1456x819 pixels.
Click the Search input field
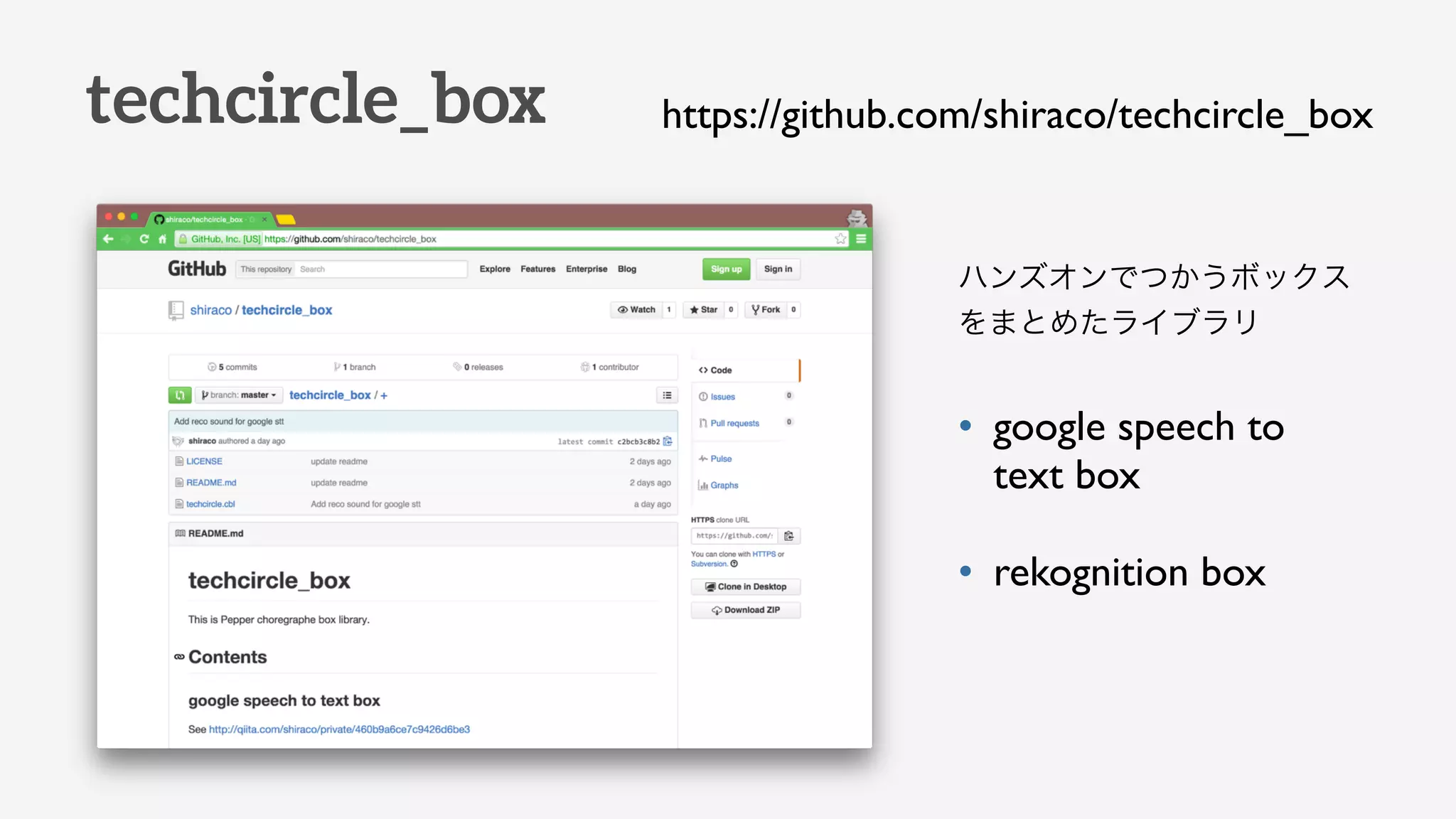point(381,269)
